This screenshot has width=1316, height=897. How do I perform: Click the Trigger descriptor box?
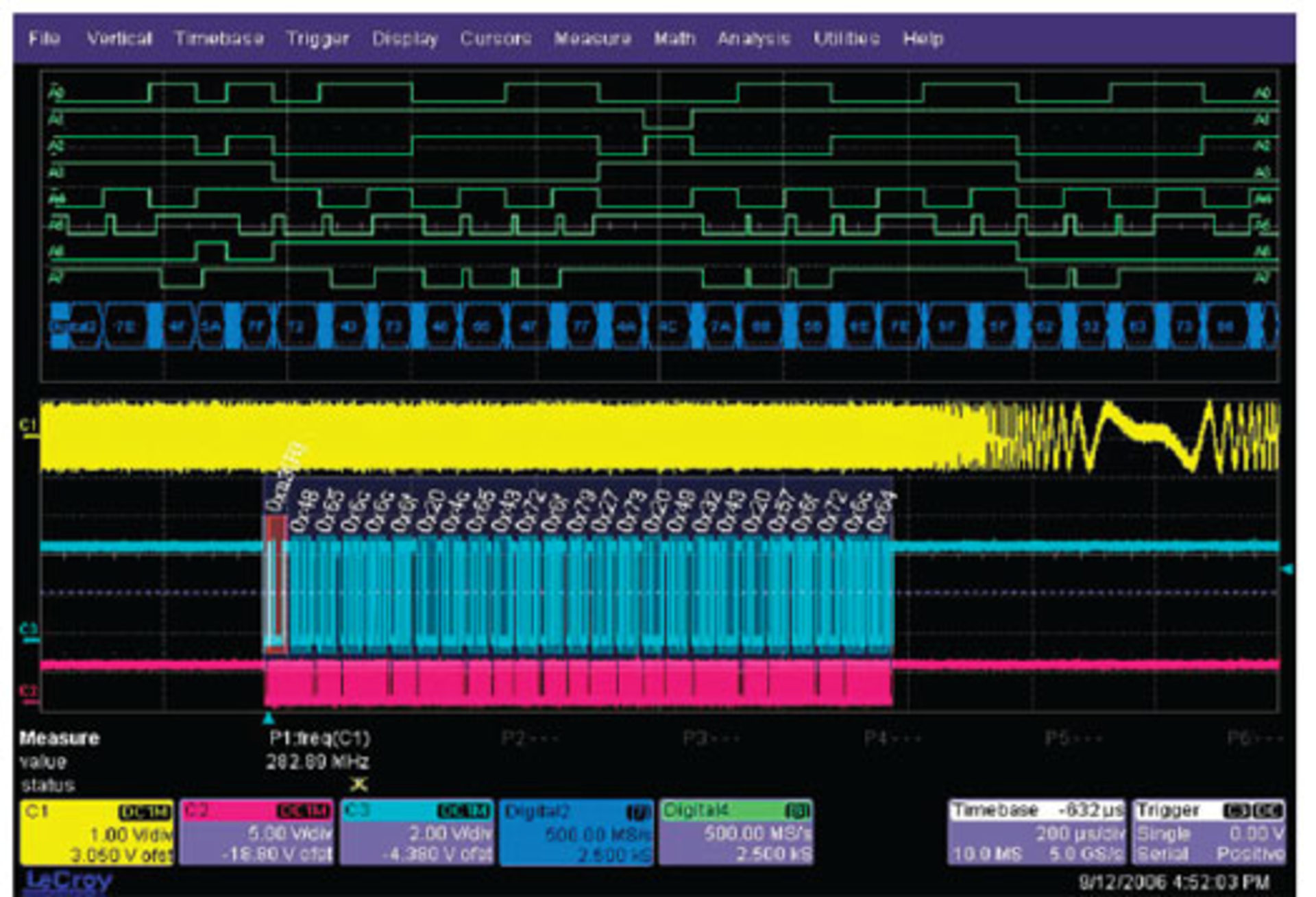1209,832
